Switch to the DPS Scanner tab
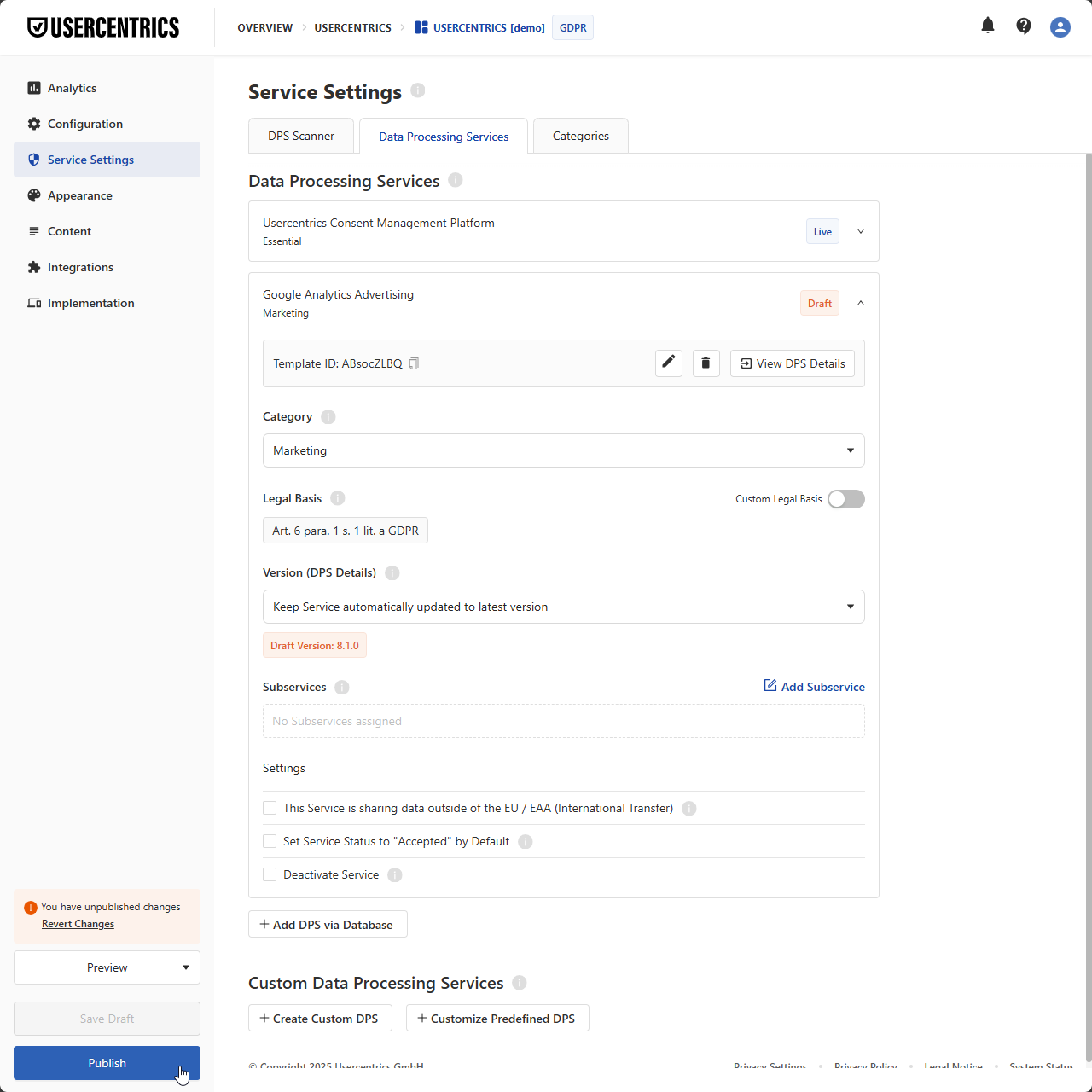 (301, 136)
